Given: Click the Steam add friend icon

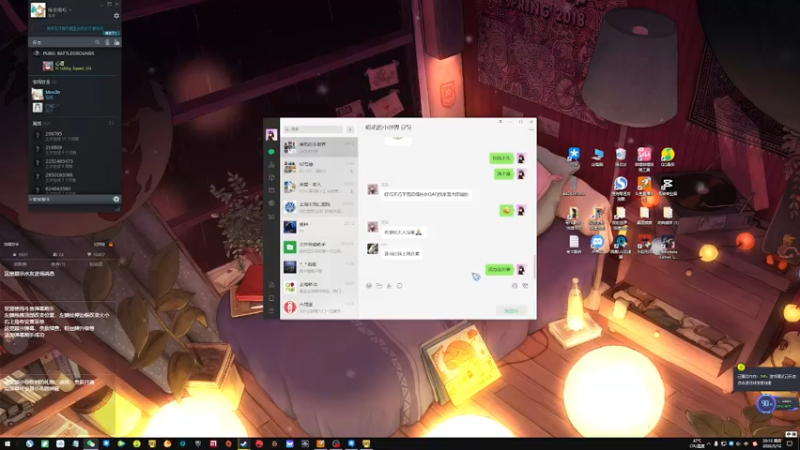Looking at the screenshot, I should coord(117,42).
